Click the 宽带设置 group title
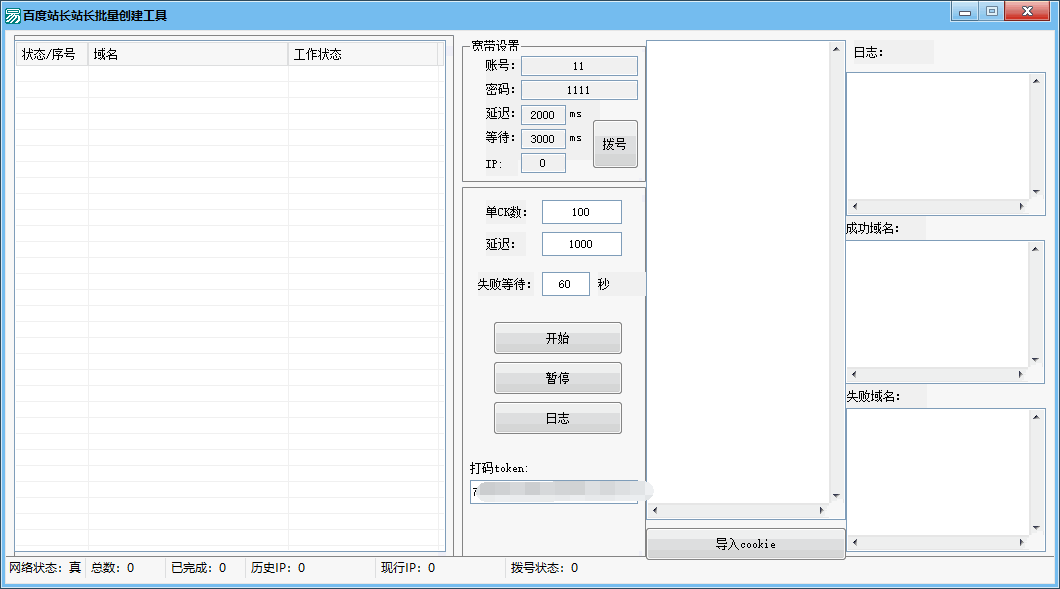The height and width of the screenshot is (589, 1060). pos(496,45)
